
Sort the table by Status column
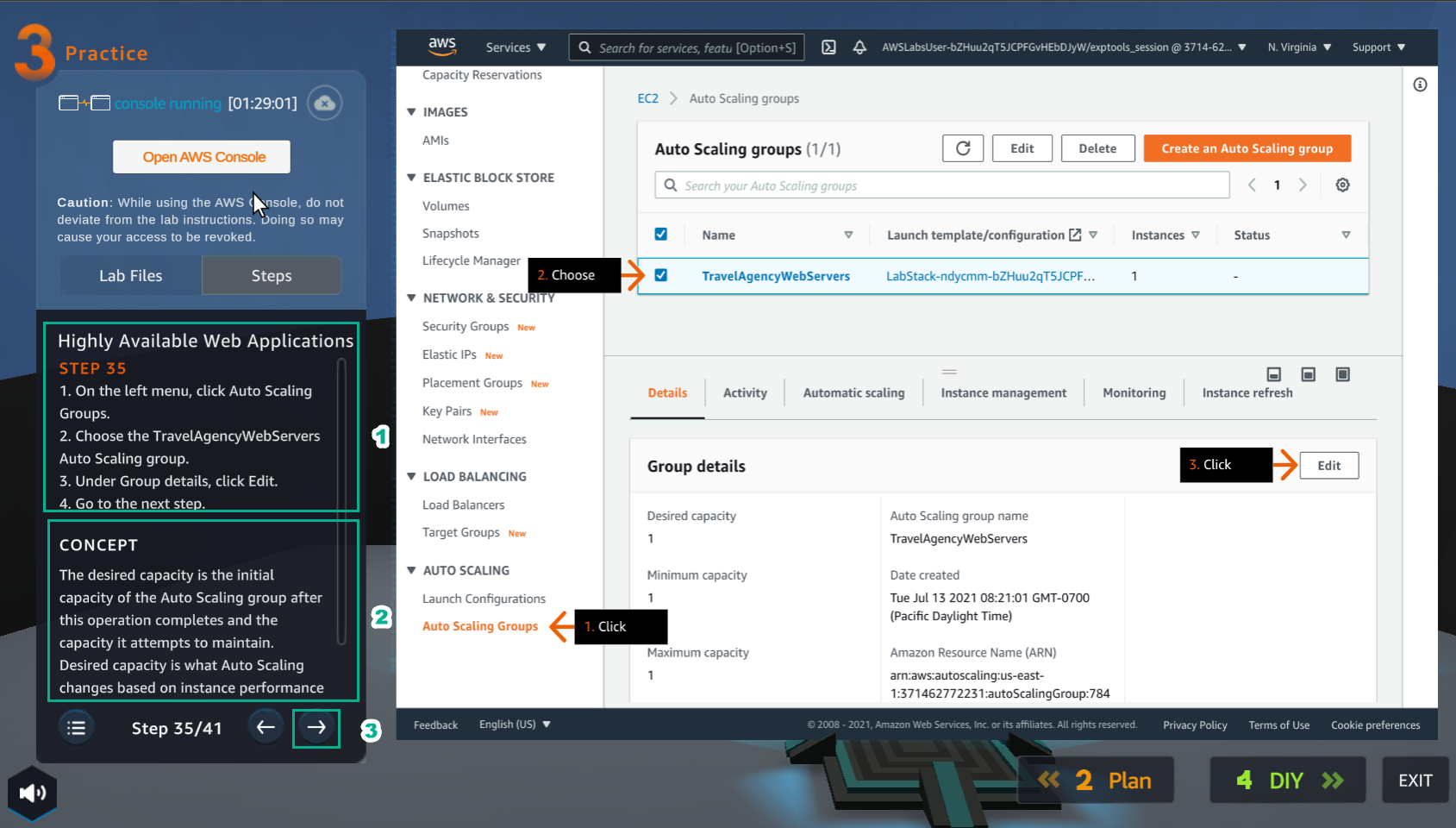click(x=1346, y=235)
